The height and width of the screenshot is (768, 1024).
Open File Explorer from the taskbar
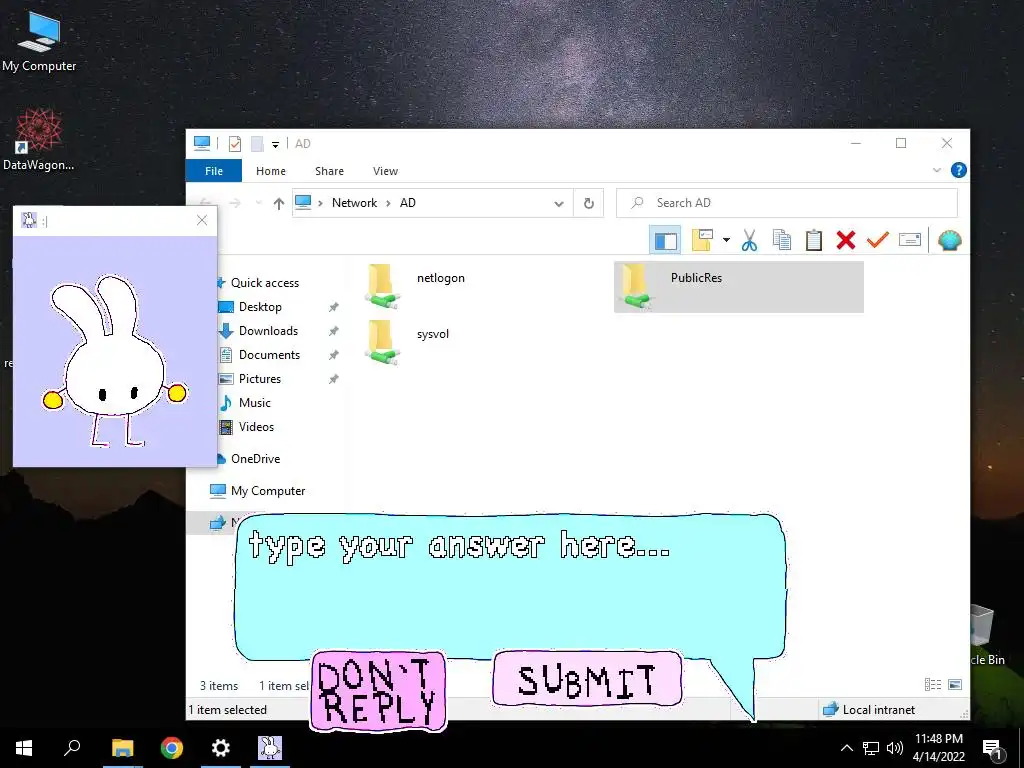coord(123,748)
